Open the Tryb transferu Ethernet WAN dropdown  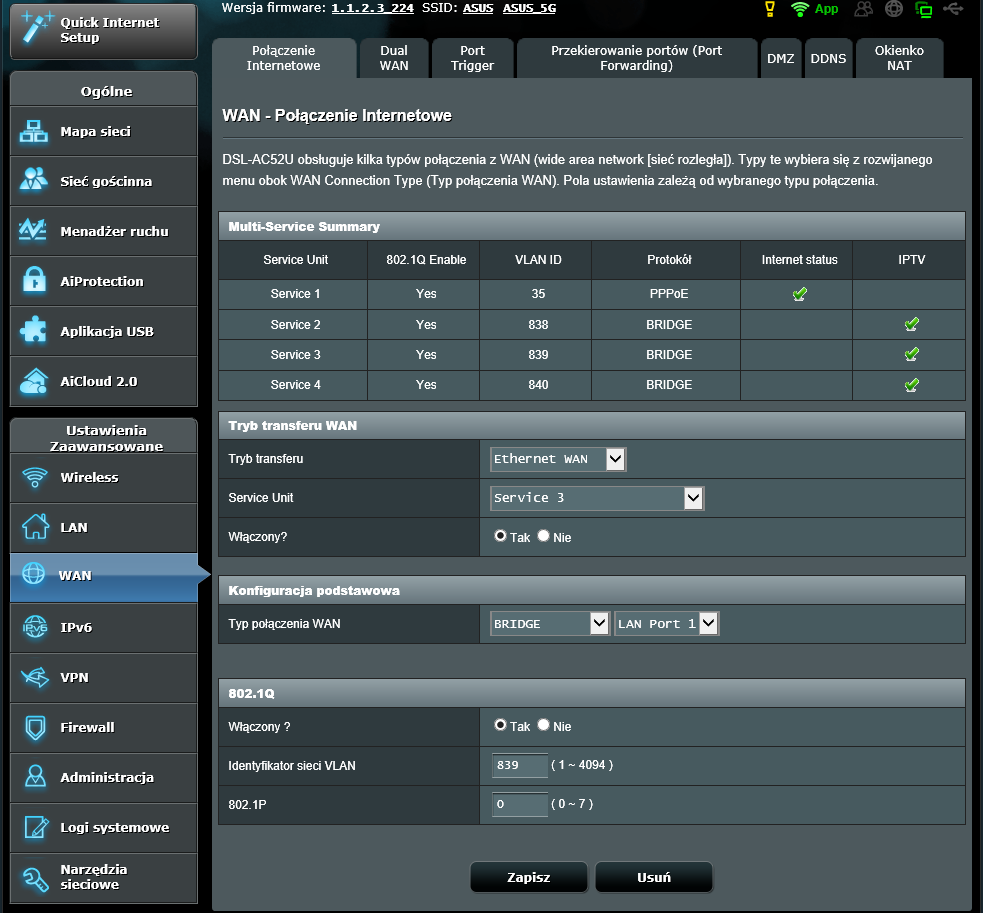pyautogui.click(x=558, y=459)
